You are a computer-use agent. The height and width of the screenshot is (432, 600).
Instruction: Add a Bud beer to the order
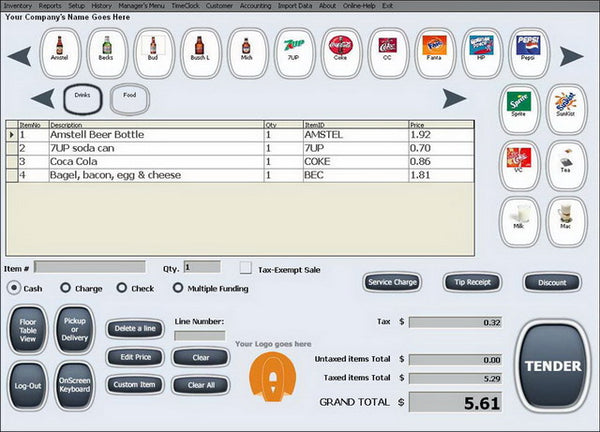tap(154, 53)
